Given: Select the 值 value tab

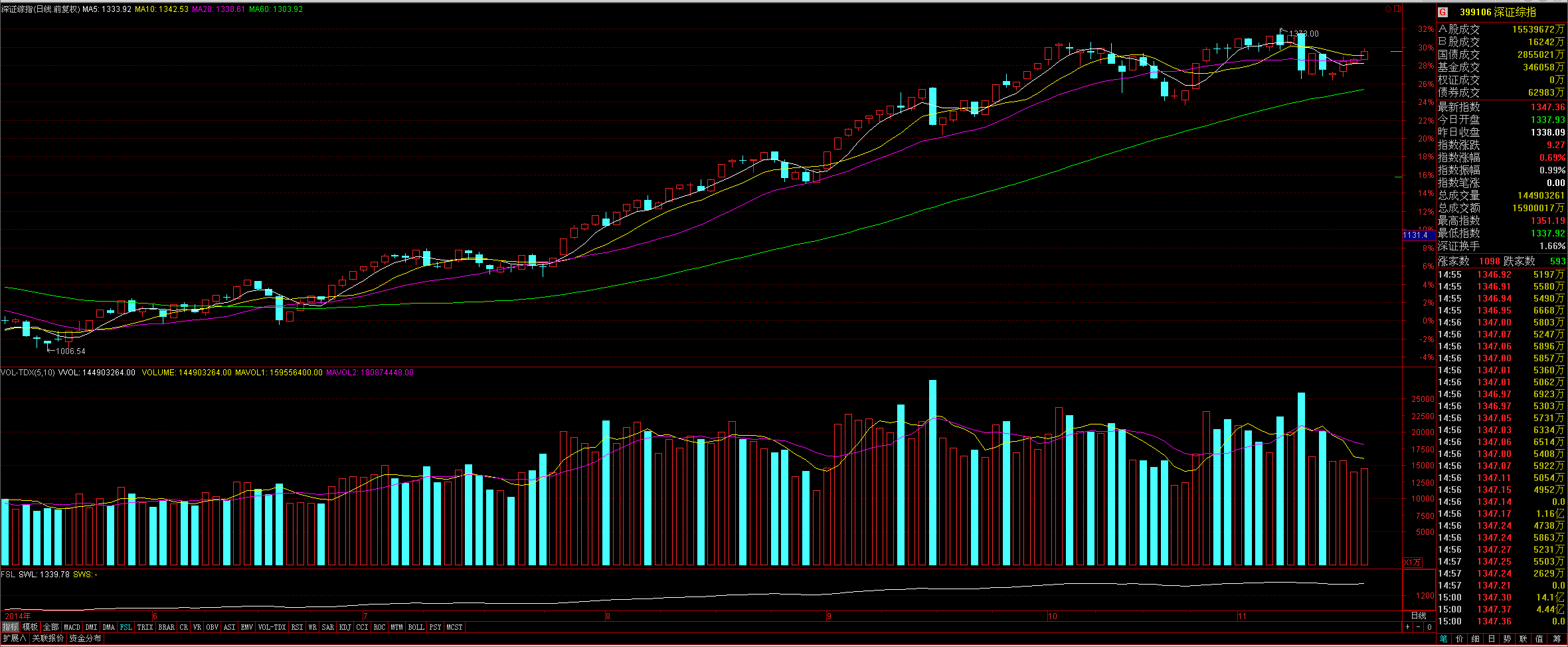Looking at the screenshot, I should click(1539, 638).
